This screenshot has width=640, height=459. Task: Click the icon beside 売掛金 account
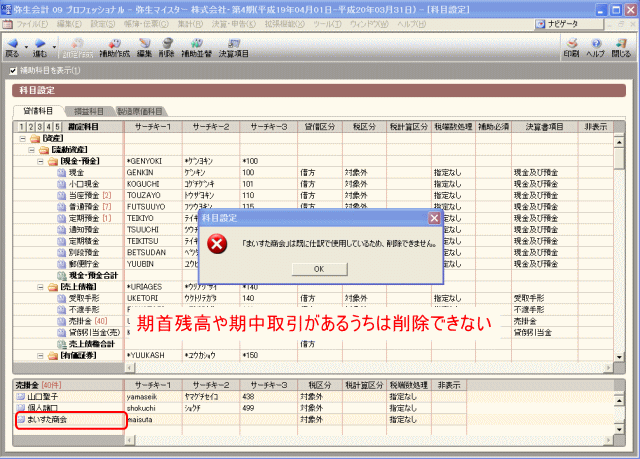(62, 322)
